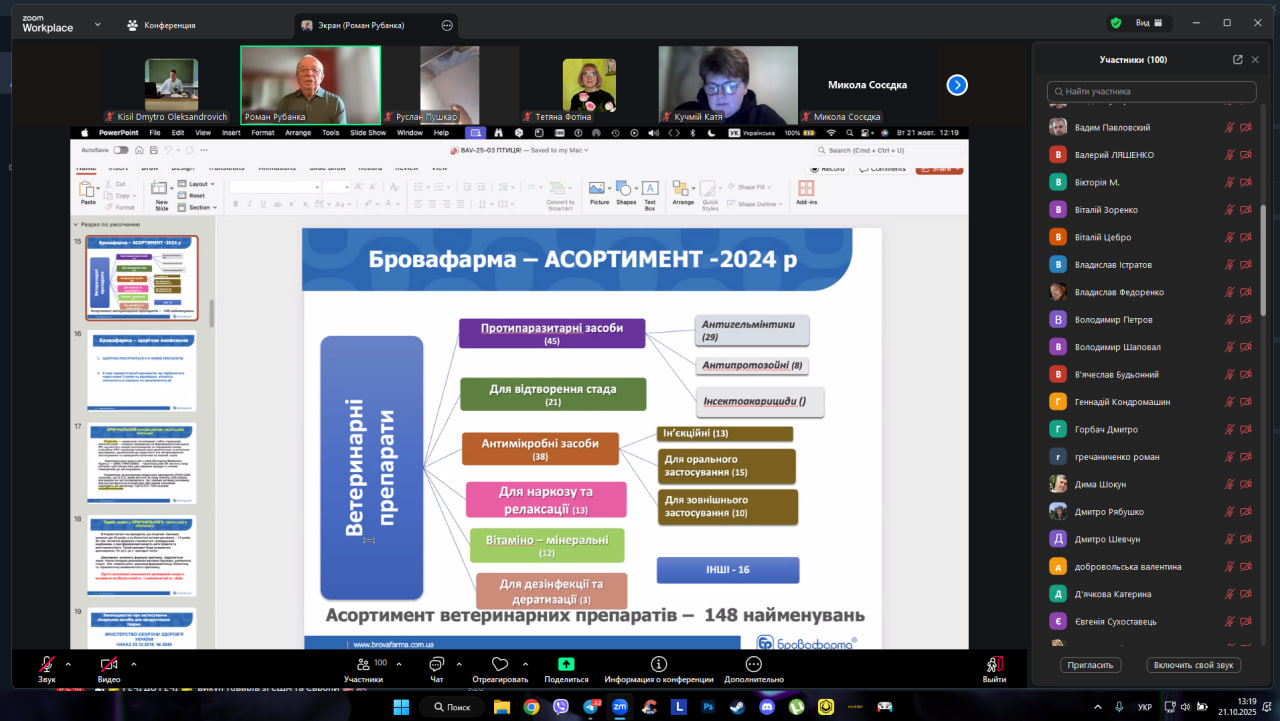Open Информация о конференции info icon

click(658, 664)
